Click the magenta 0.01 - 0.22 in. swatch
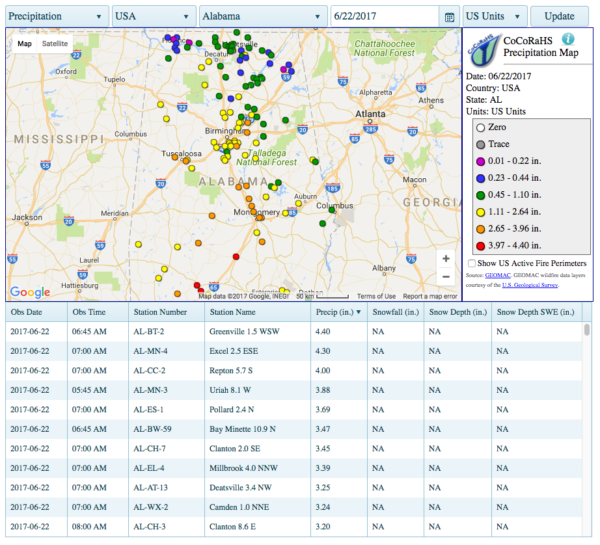The image size is (600, 545). coord(480,162)
